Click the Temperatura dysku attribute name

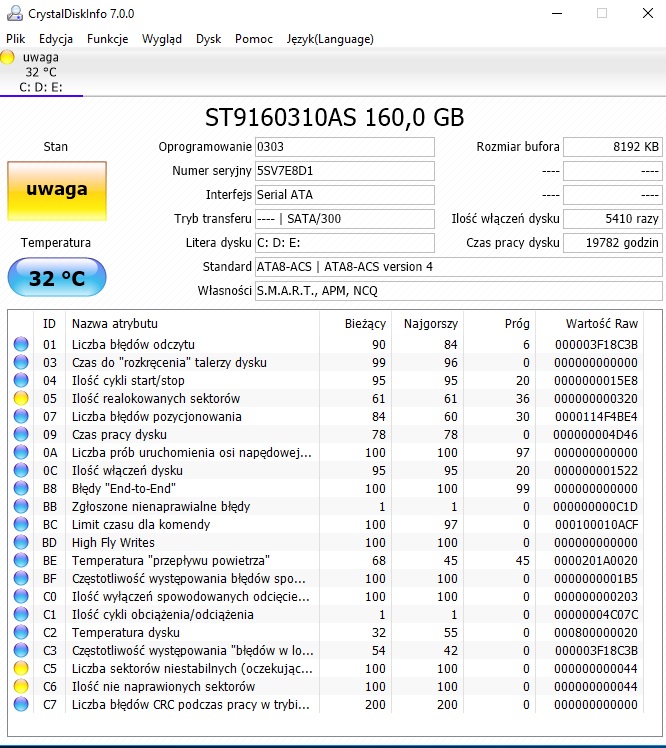pyautogui.click(x=126, y=633)
